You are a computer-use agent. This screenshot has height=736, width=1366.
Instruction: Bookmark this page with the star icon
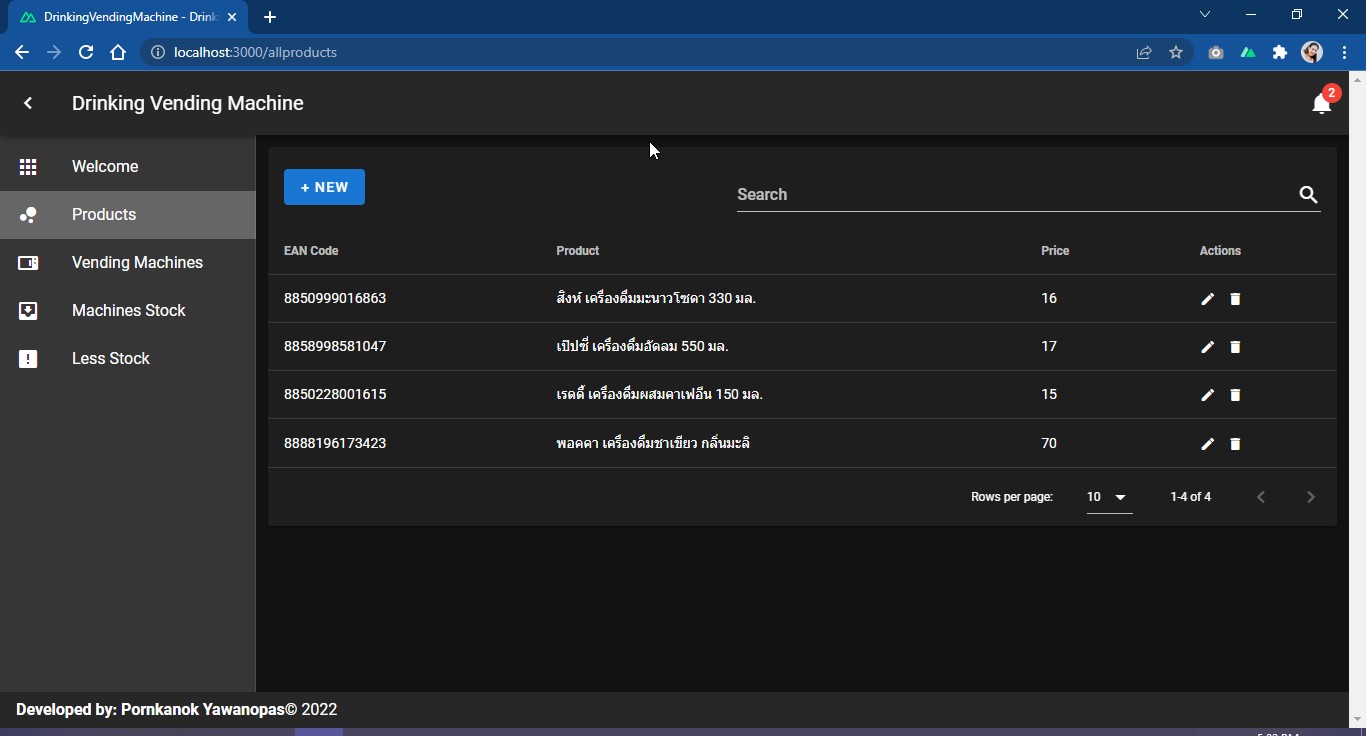pos(1176,52)
